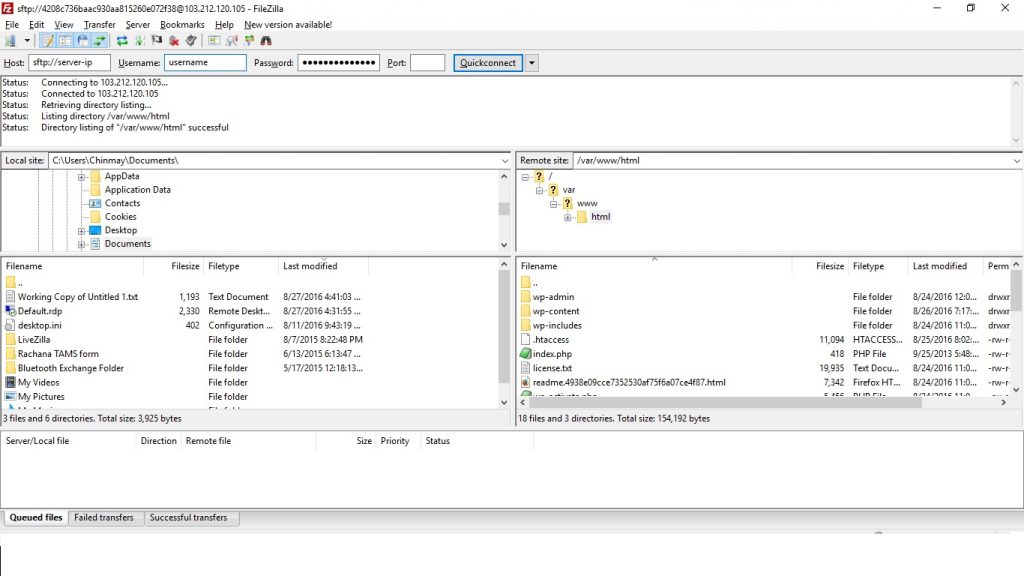Click the Refresh file lists icon
This screenshot has width=1024, height=576.
[122, 41]
